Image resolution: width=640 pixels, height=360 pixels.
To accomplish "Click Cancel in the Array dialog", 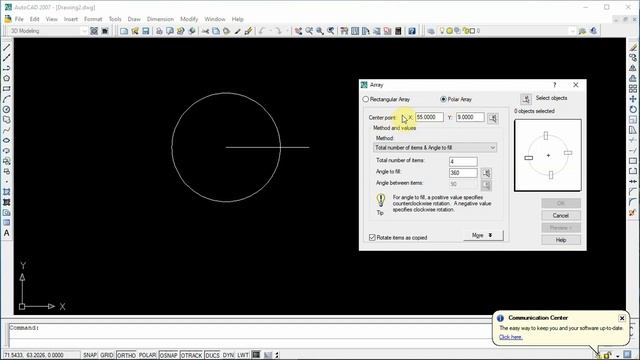I will click(x=561, y=216).
